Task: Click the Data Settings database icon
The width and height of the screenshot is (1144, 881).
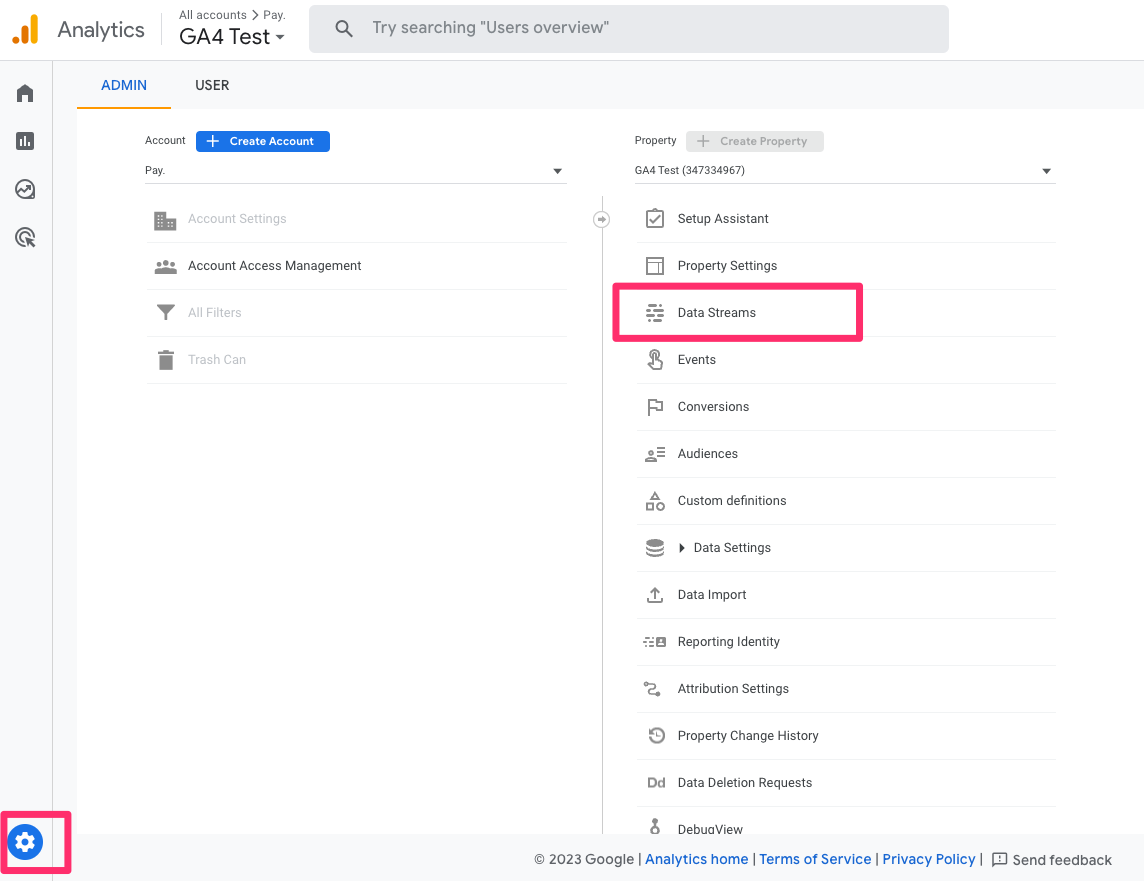Action: click(x=655, y=548)
